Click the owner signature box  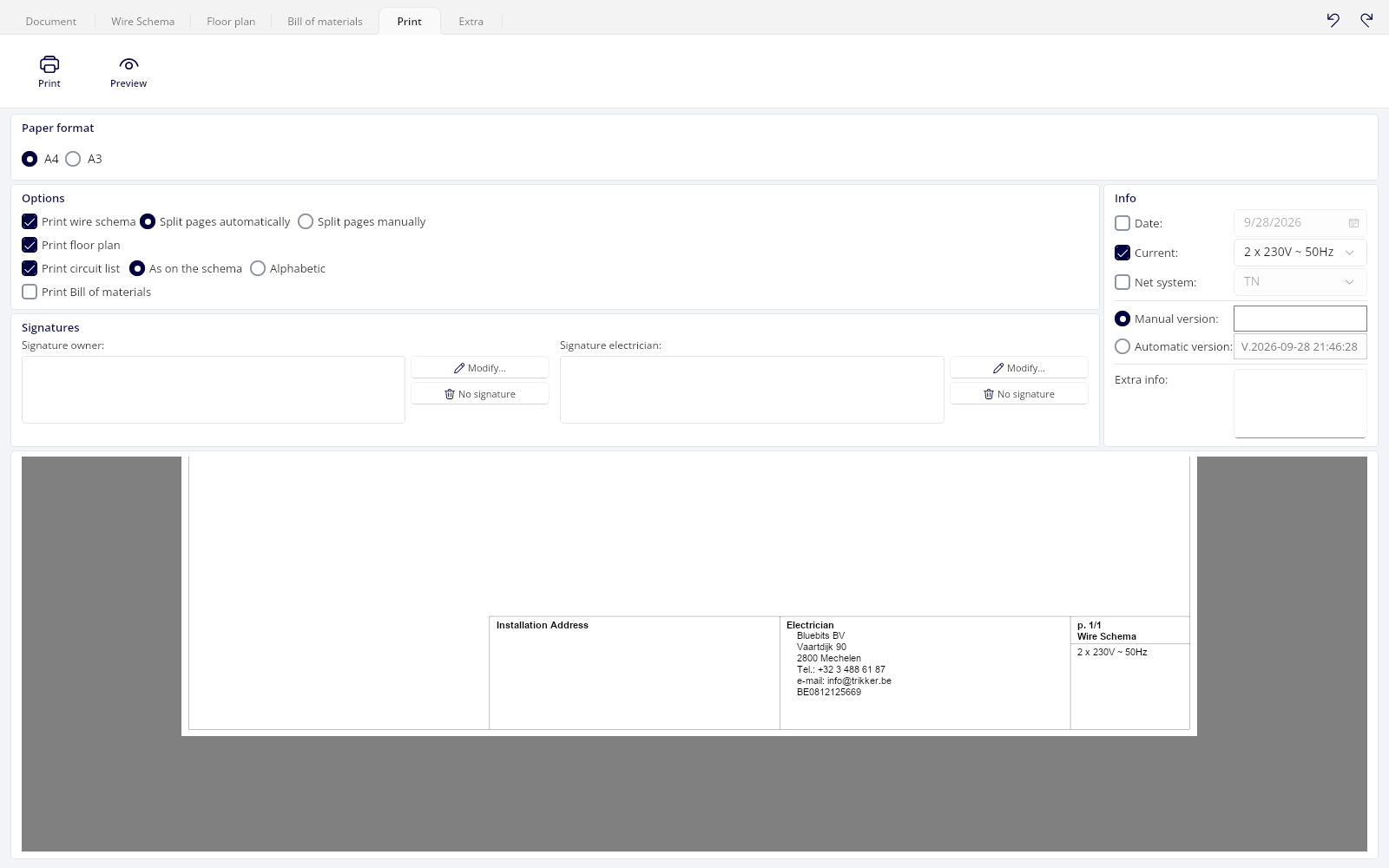click(214, 390)
